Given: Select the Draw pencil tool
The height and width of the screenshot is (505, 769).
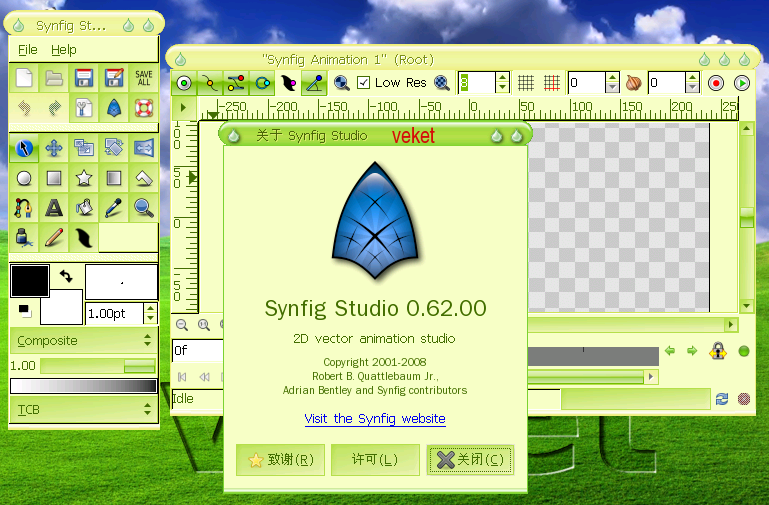Looking at the screenshot, I should tap(54, 238).
